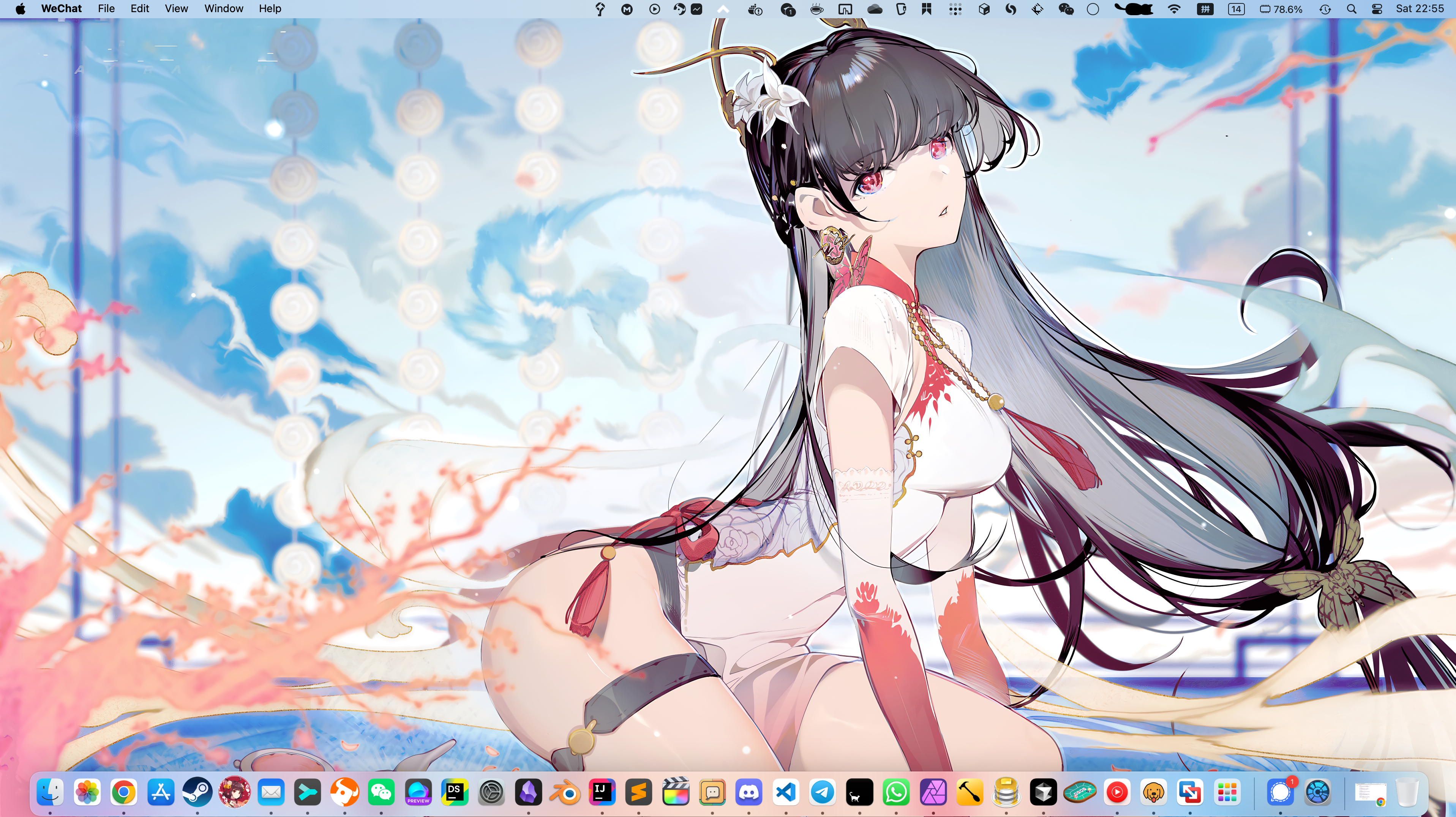Click the running black cat menu icon
Screen dimensions: 1456x817
pyautogui.click(x=1134, y=9)
